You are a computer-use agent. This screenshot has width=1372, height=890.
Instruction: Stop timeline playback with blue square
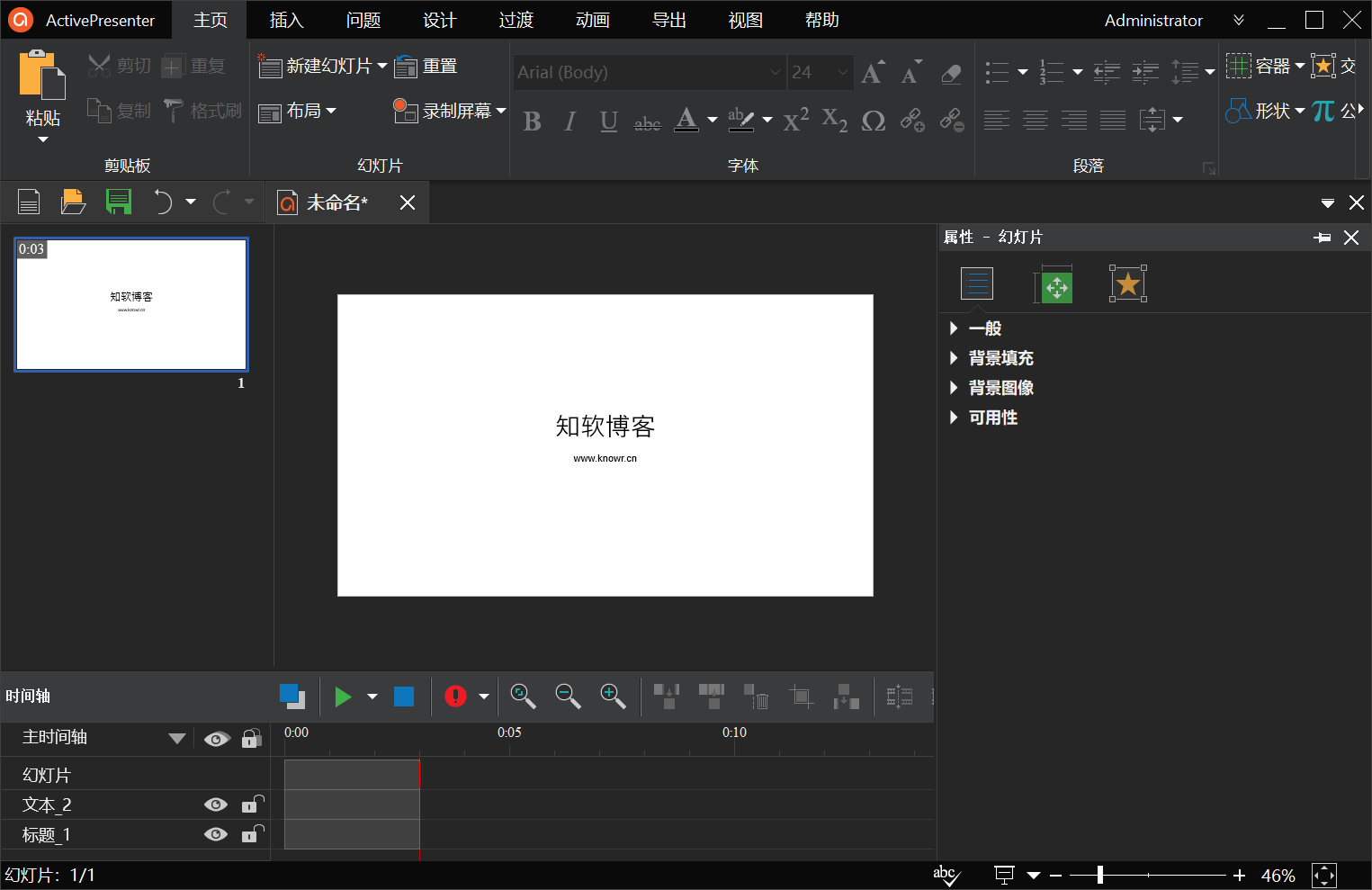tap(404, 697)
